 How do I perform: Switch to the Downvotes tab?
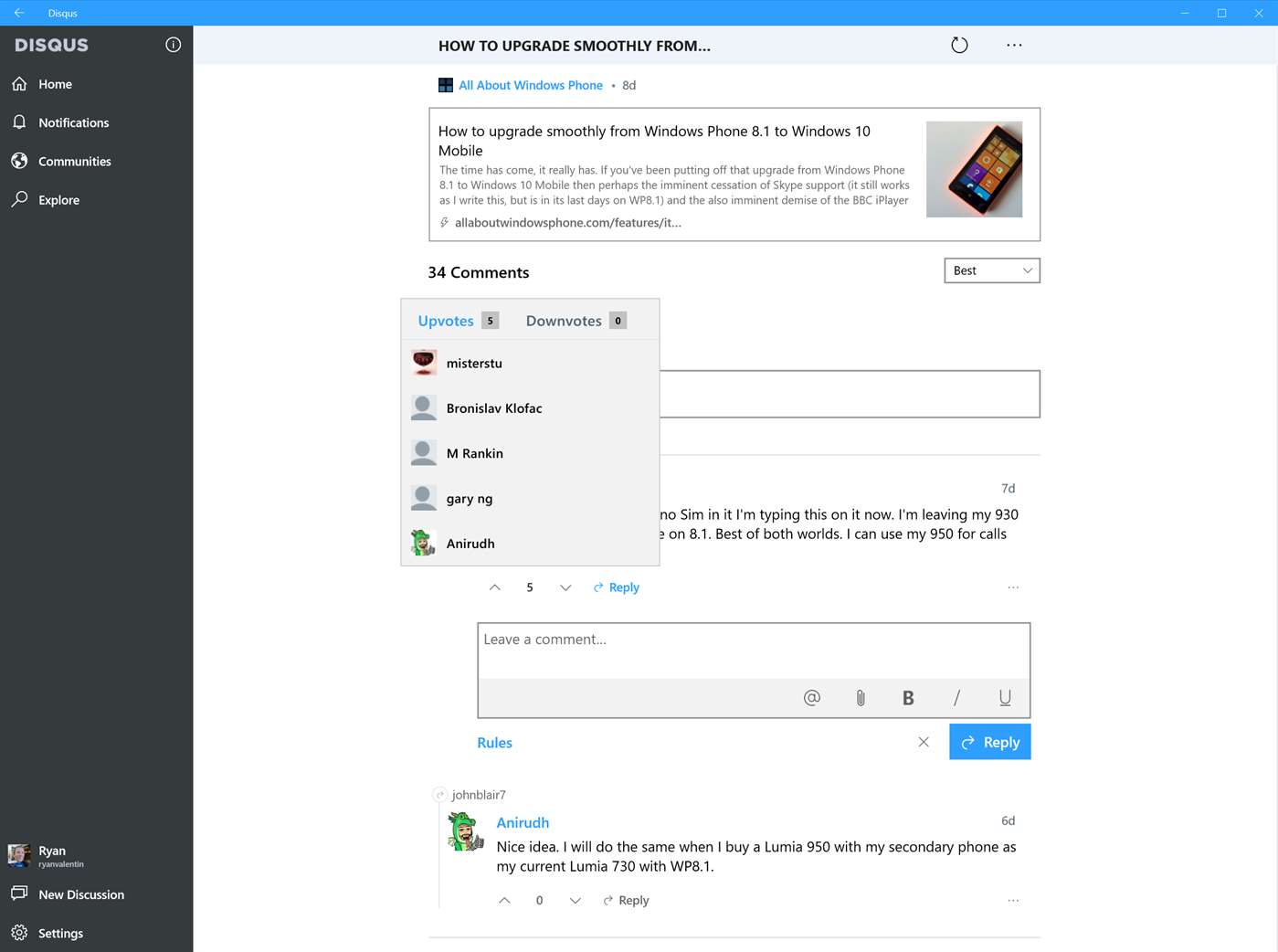click(x=576, y=321)
